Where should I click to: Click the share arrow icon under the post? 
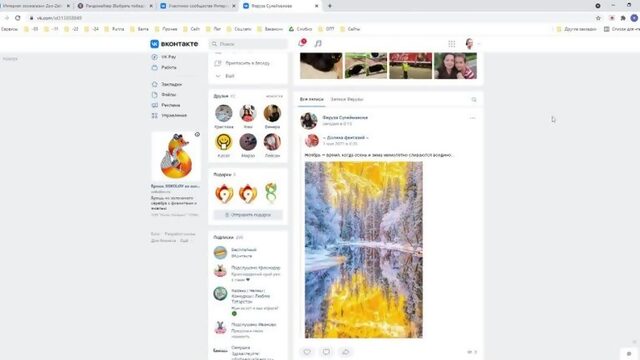(345, 352)
